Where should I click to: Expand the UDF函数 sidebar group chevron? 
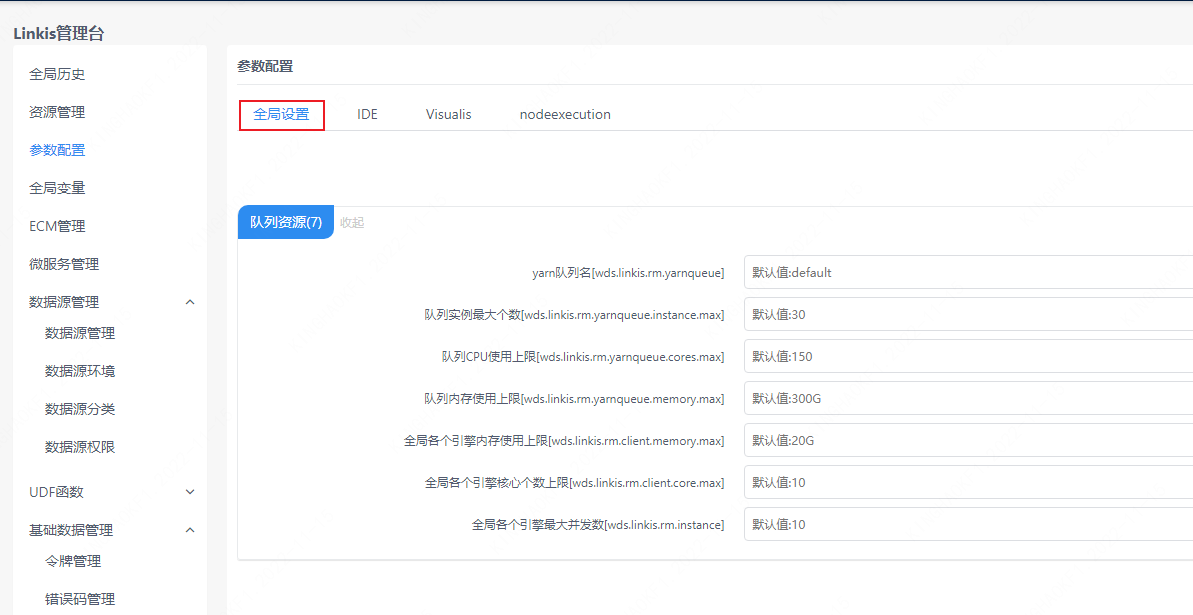pos(190,492)
